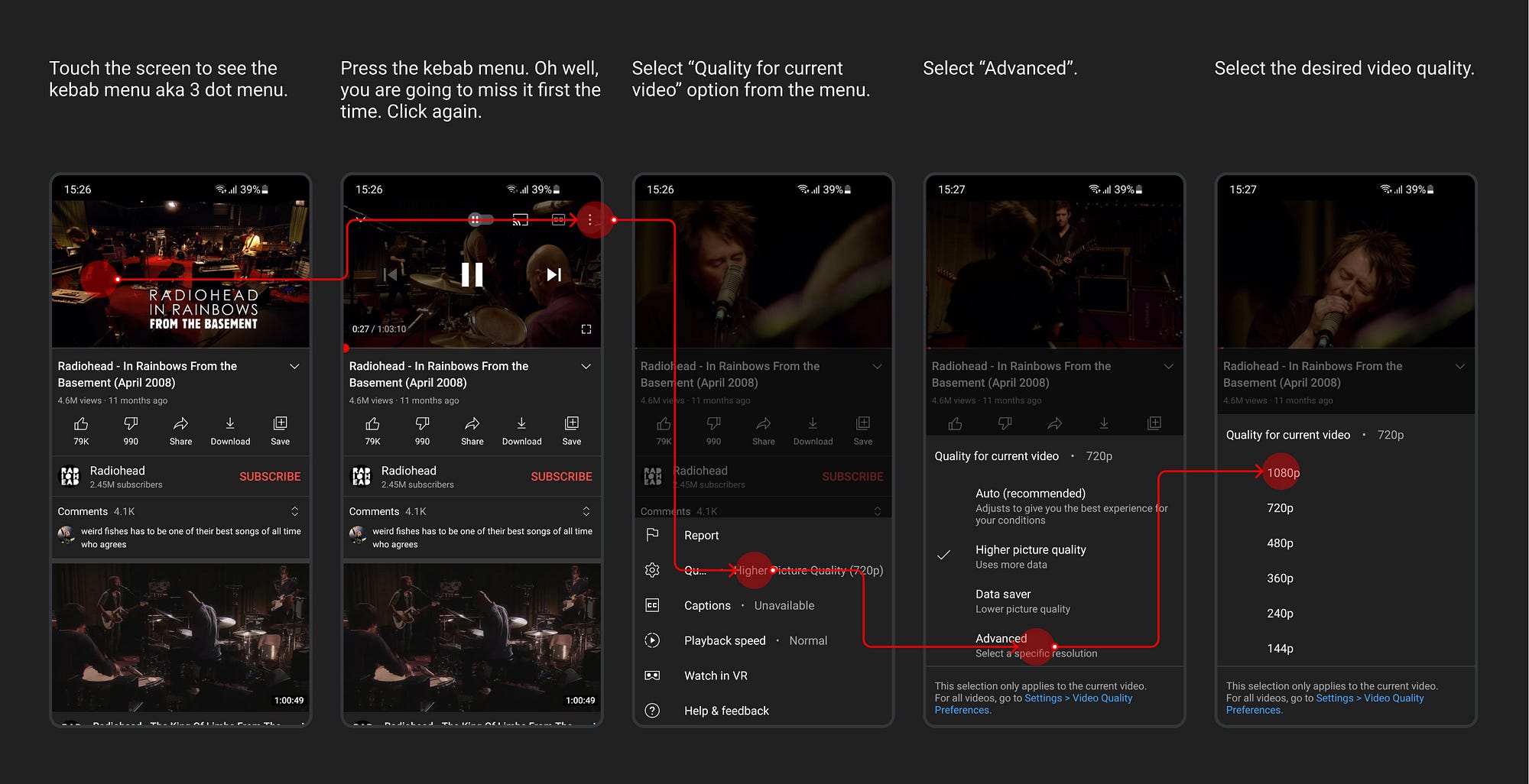Open the Quality setting with gear icon in third phone

click(x=763, y=570)
